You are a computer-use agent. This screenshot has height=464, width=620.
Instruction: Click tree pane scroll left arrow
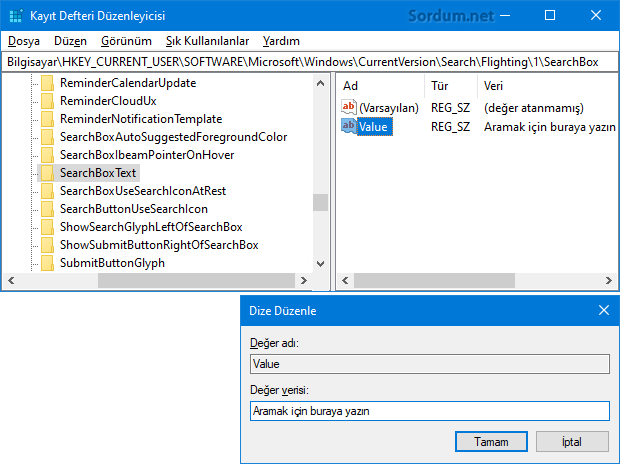(x=11, y=280)
